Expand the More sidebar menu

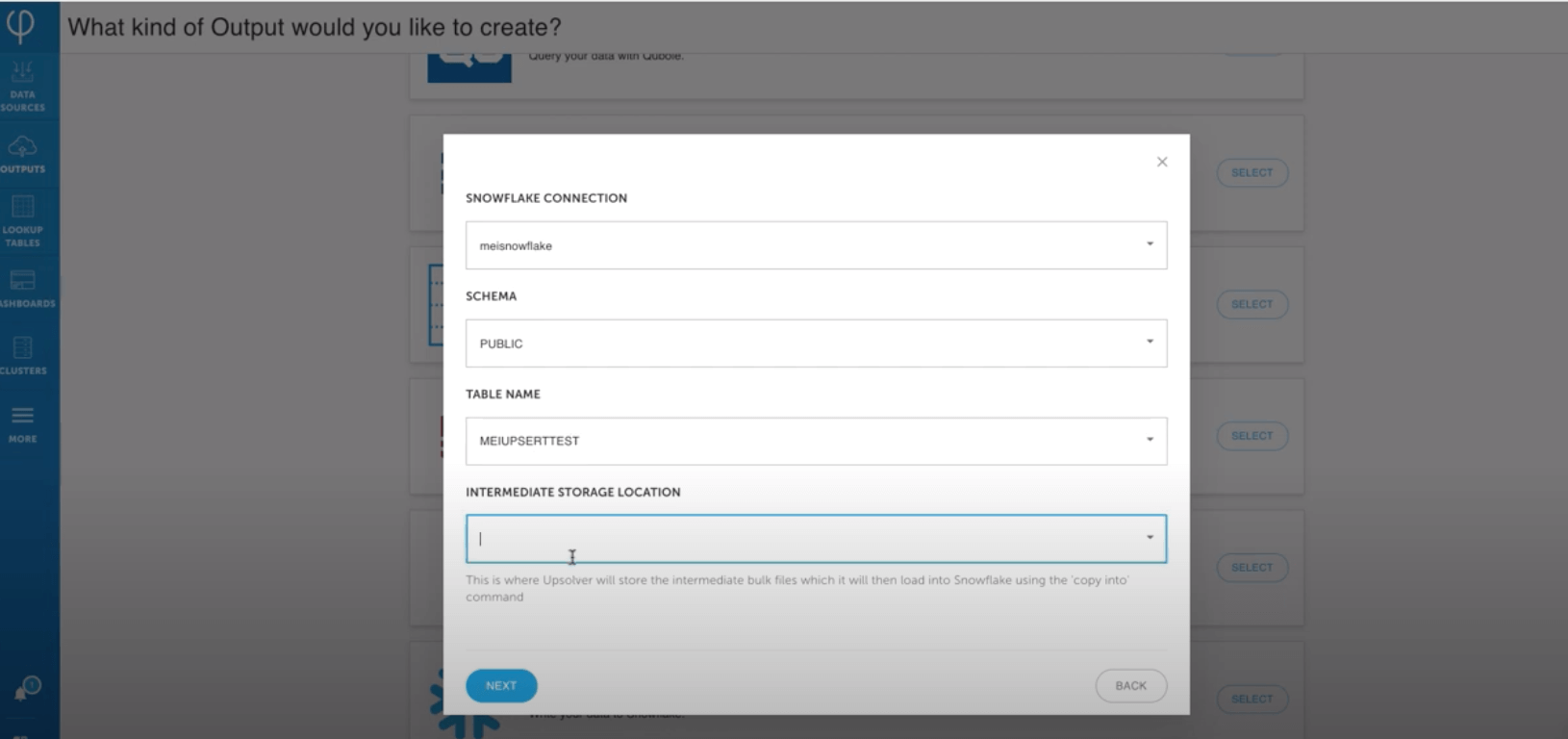(x=23, y=423)
